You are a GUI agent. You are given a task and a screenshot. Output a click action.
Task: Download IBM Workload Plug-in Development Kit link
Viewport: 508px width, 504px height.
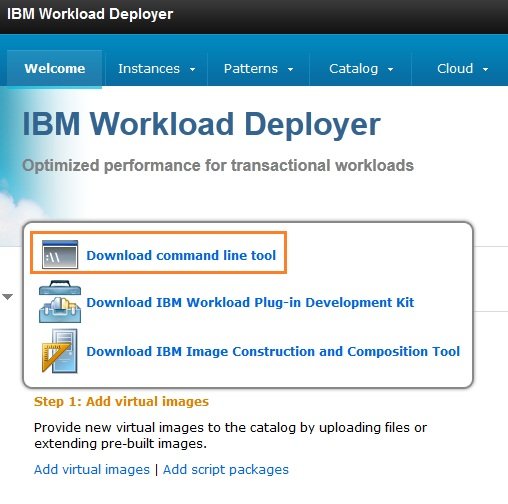(x=250, y=302)
